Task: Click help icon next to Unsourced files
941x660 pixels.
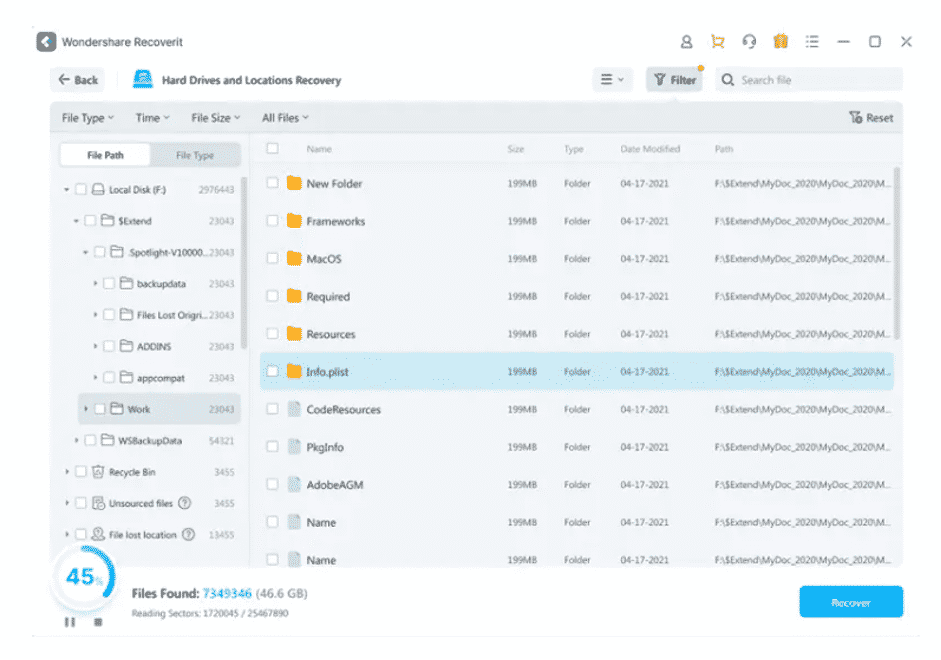Action: click(x=184, y=503)
